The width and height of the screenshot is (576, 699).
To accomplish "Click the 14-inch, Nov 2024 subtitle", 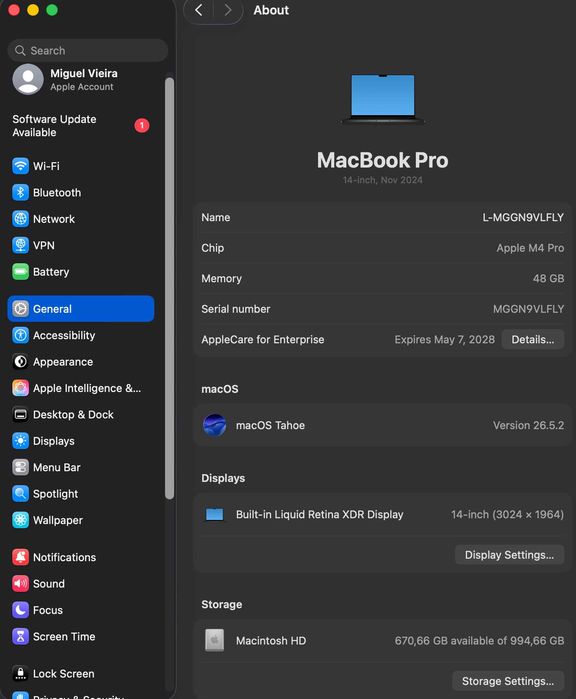I will click(383, 180).
